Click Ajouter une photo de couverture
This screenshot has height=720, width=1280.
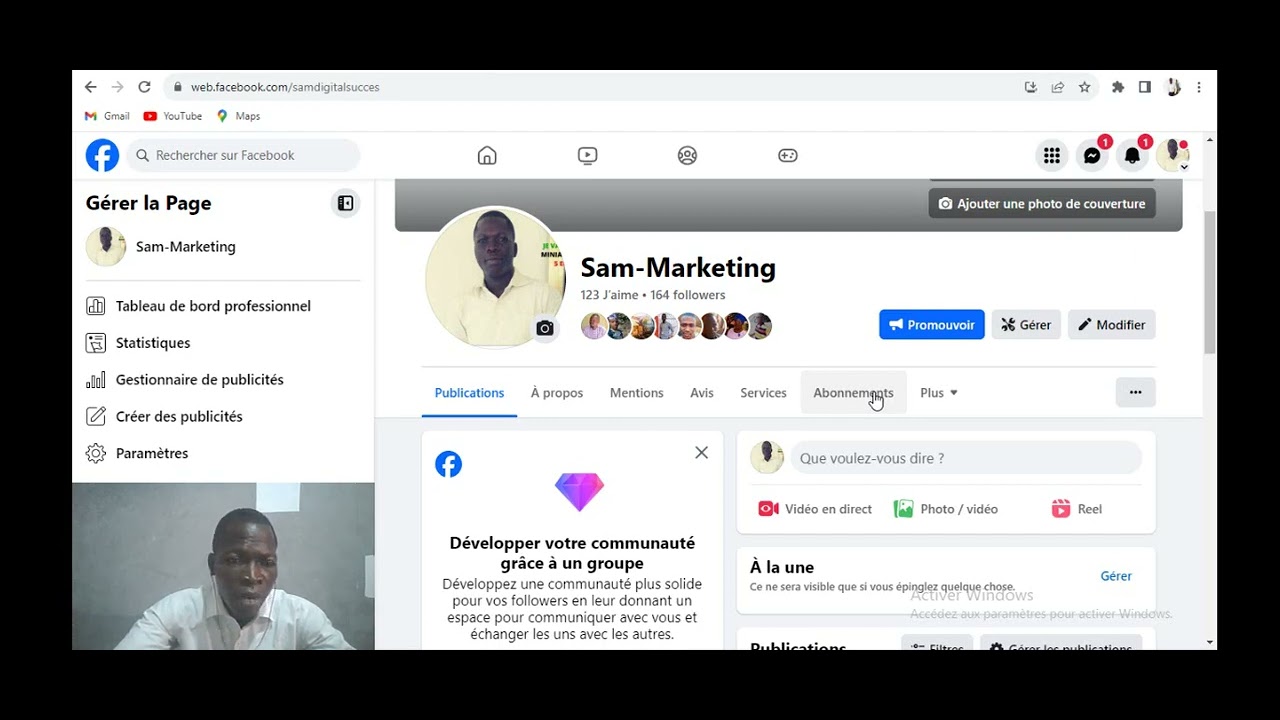[1042, 203]
